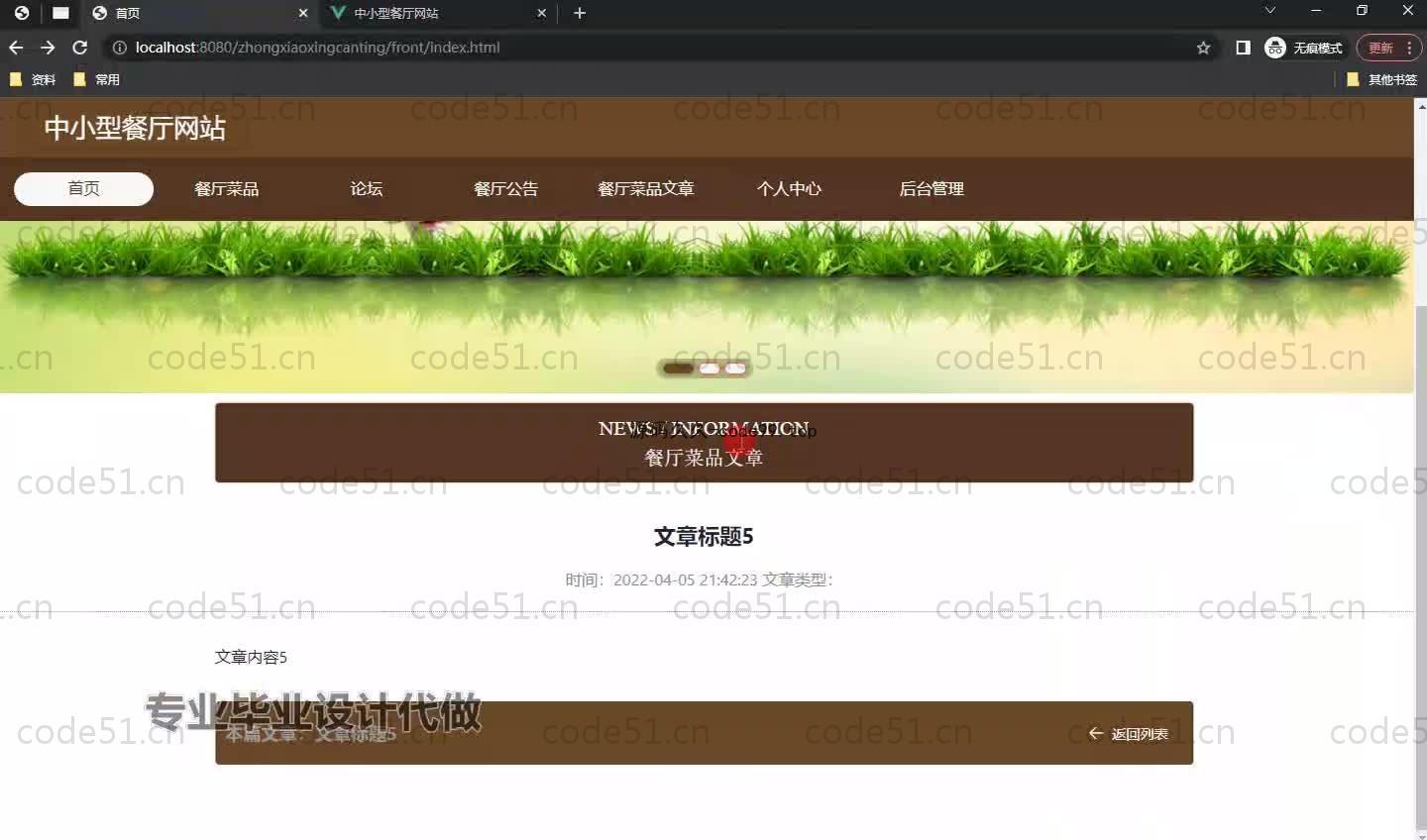Open the 资料 bookmarks folder
Screen dimensions: 1427x840
[x=33, y=79]
